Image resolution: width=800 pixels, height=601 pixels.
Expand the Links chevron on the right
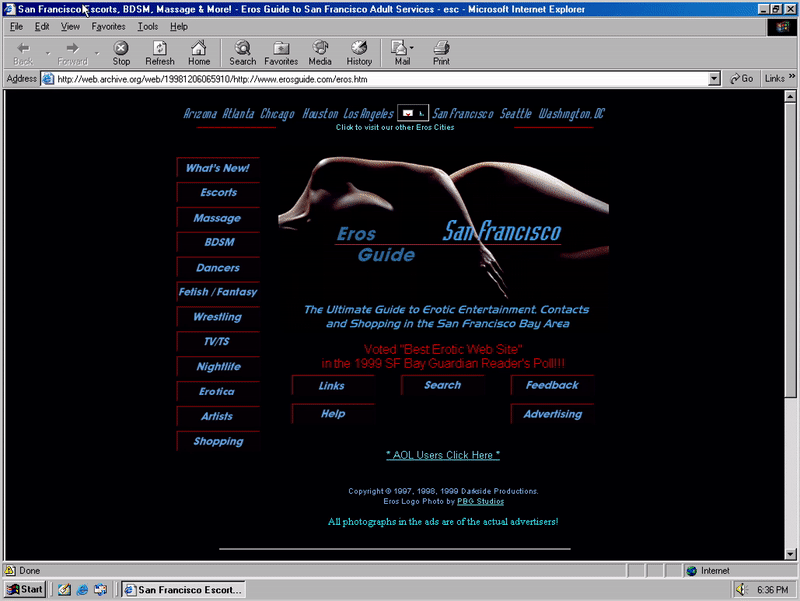pyautogui.click(x=791, y=77)
